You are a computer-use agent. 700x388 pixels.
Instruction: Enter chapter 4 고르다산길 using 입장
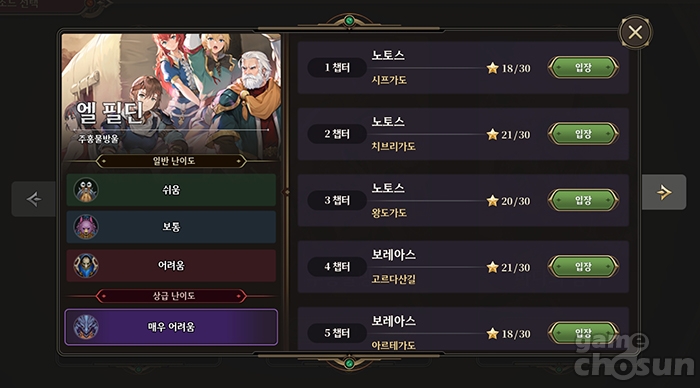tap(583, 267)
